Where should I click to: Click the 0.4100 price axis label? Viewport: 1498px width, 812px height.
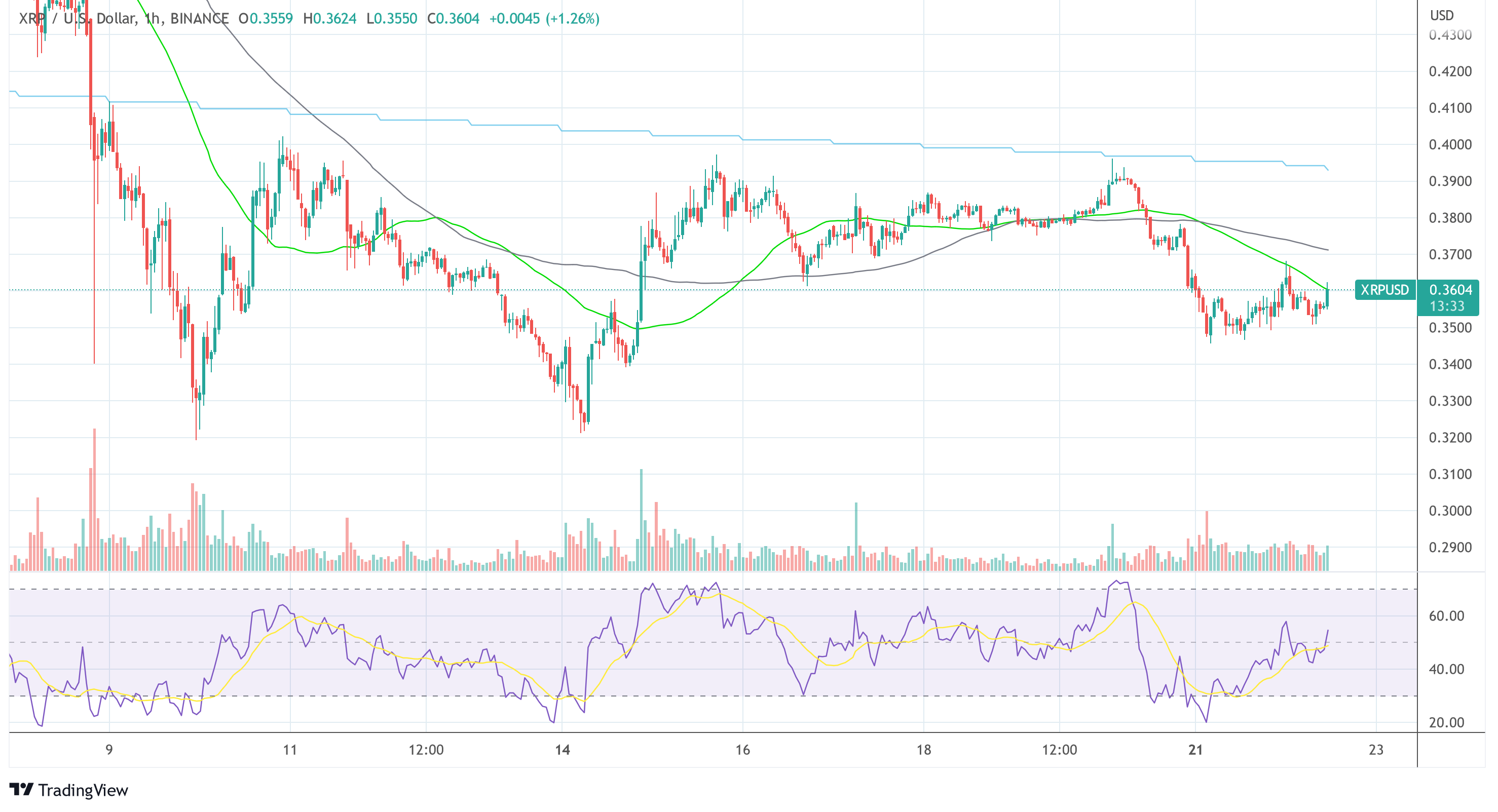[x=1450, y=108]
